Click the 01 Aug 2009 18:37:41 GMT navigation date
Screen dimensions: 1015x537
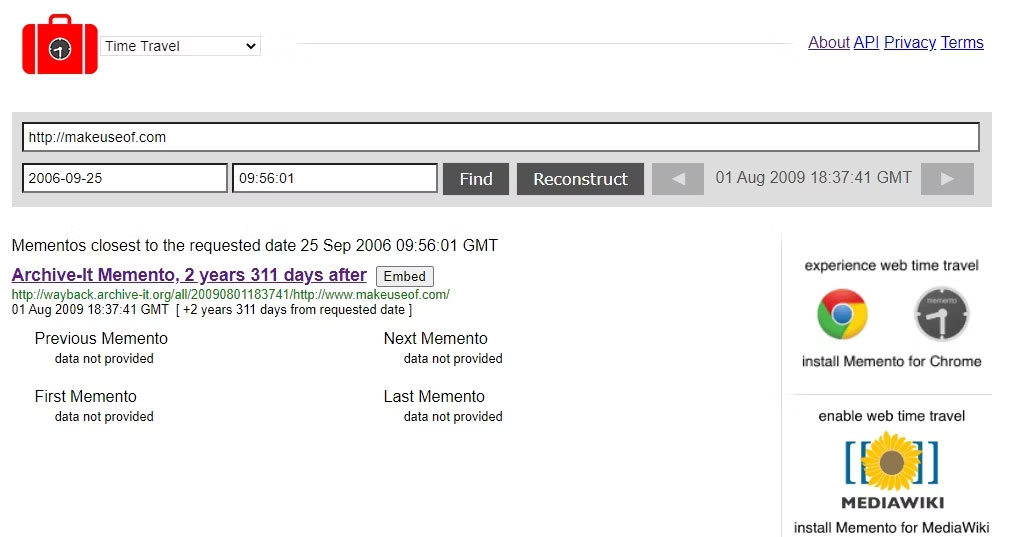pyautogui.click(x=813, y=178)
